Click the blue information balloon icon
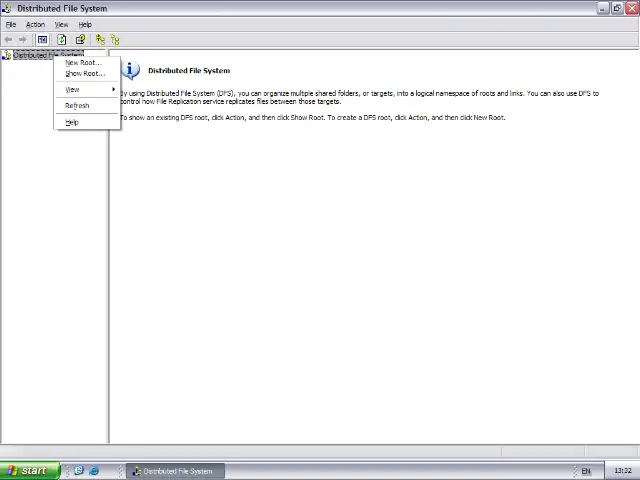The image size is (640, 480). click(x=131, y=70)
